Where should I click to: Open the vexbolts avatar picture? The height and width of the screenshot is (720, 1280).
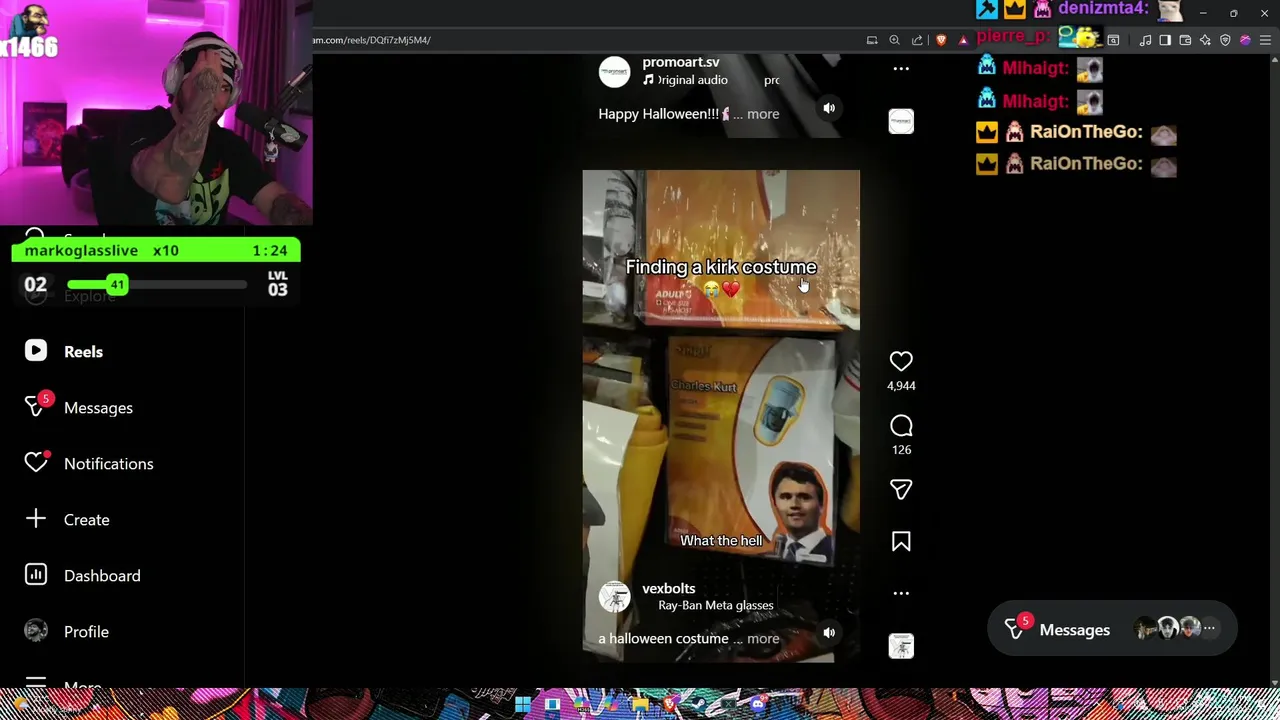click(x=614, y=597)
